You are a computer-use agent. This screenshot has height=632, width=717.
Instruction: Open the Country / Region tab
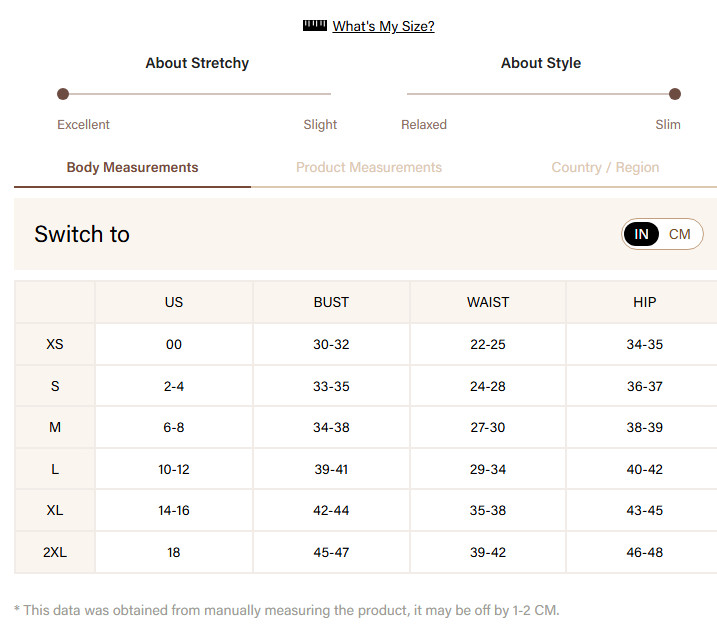(605, 167)
